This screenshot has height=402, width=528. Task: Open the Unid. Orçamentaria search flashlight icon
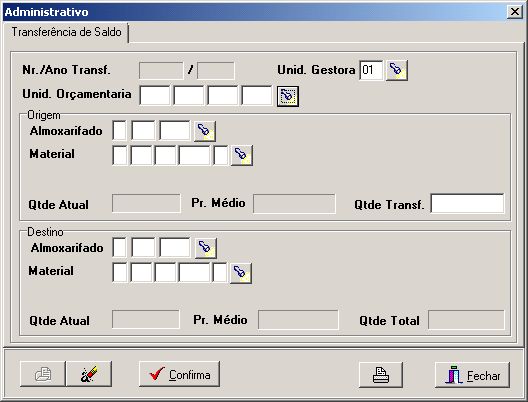tap(288, 97)
